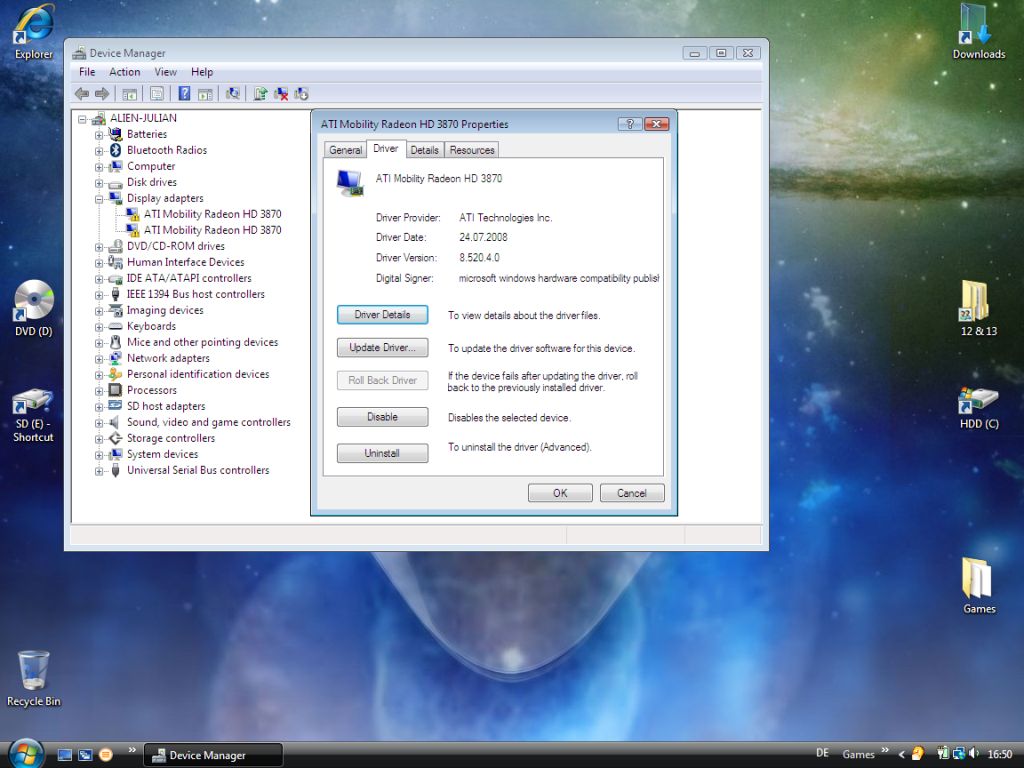The image size is (1024, 768).
Task: Expand Universal Serial Bus controllers node
Action: pyautogui.click(x=99, y=471)
